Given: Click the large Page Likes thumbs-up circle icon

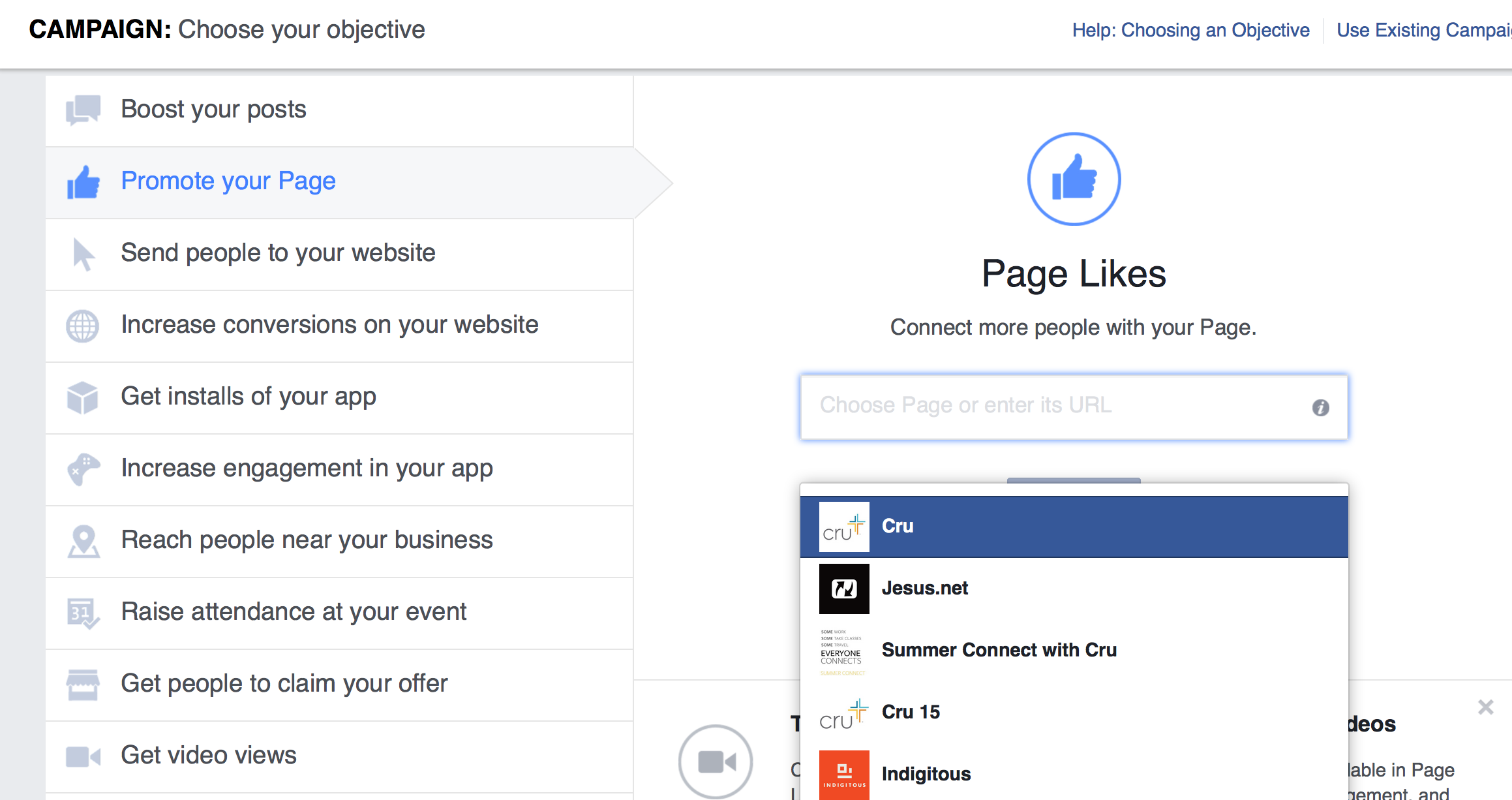Looking at the screenshot, I should tap(1074, 179).
